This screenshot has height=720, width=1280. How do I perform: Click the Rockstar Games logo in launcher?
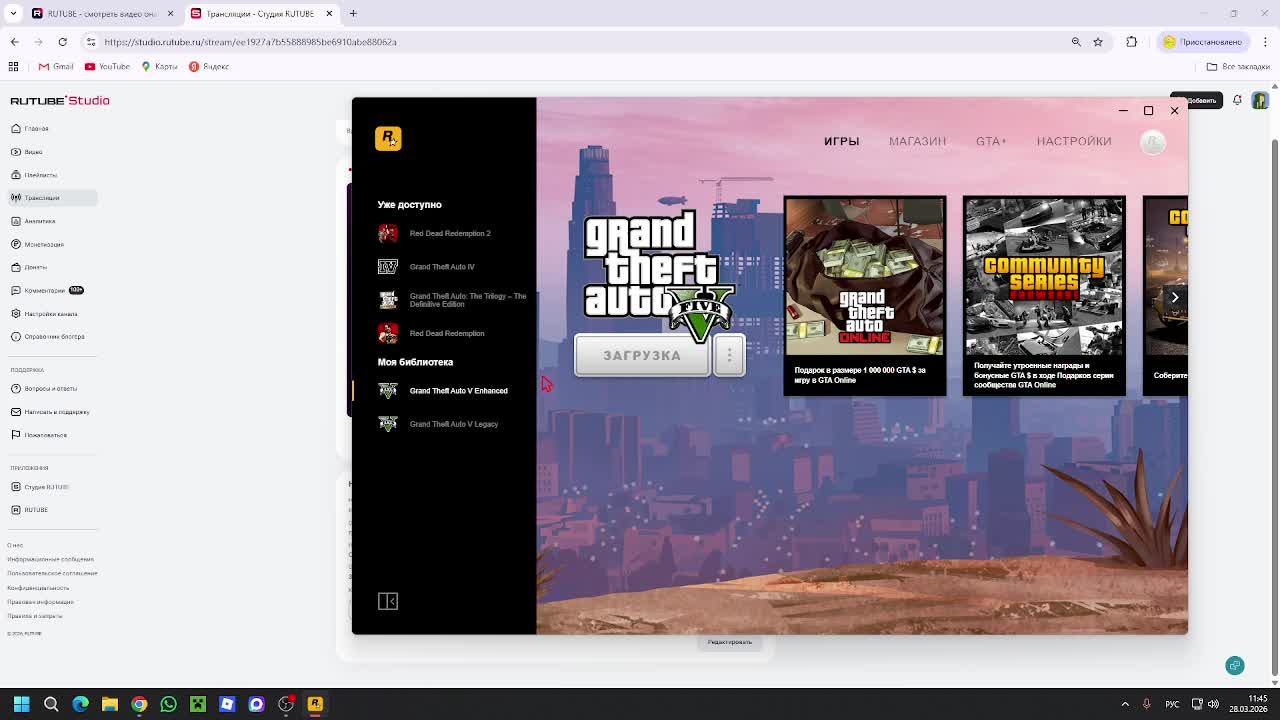[388, 138]
